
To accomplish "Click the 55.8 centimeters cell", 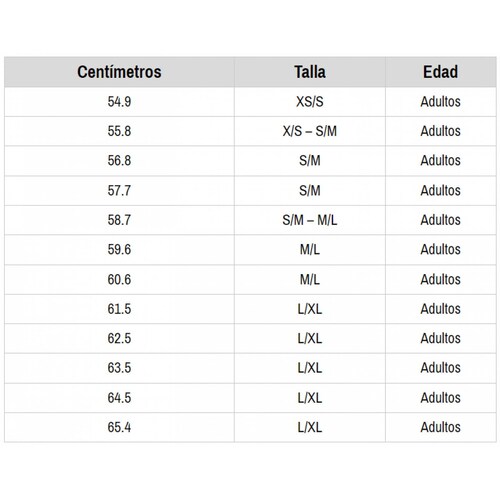I will tap(119, 131).
